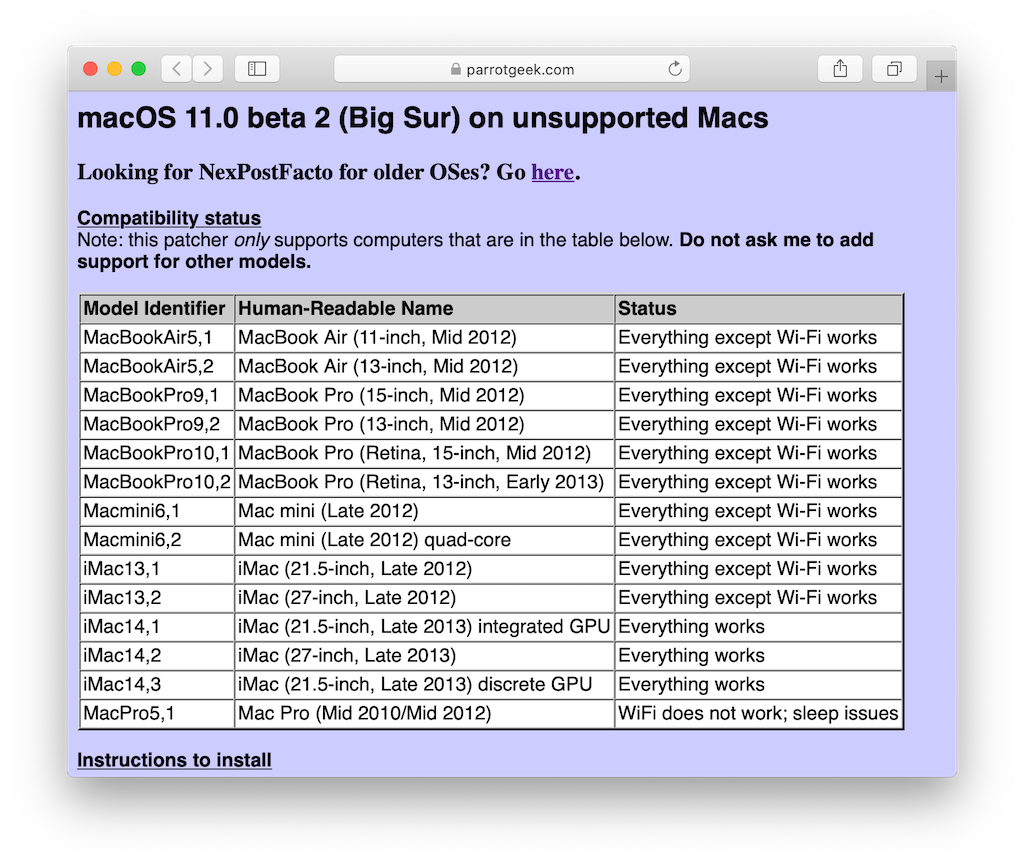This screenshot has height=866, width=1024.
Task: Click "MacBook Pro (Retina, 15-inch, Mid 2012)"
Action: [x=424, y=453]
